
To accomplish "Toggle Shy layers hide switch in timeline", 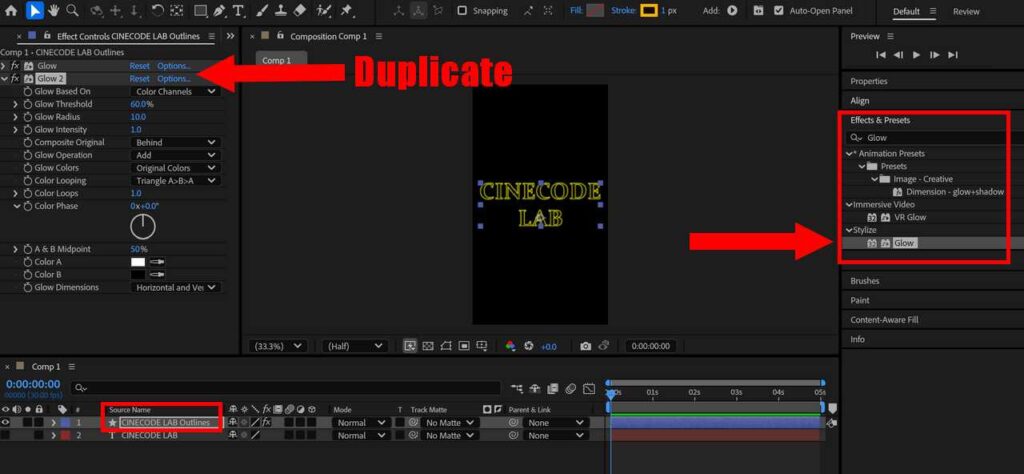I will pos(536,389).
